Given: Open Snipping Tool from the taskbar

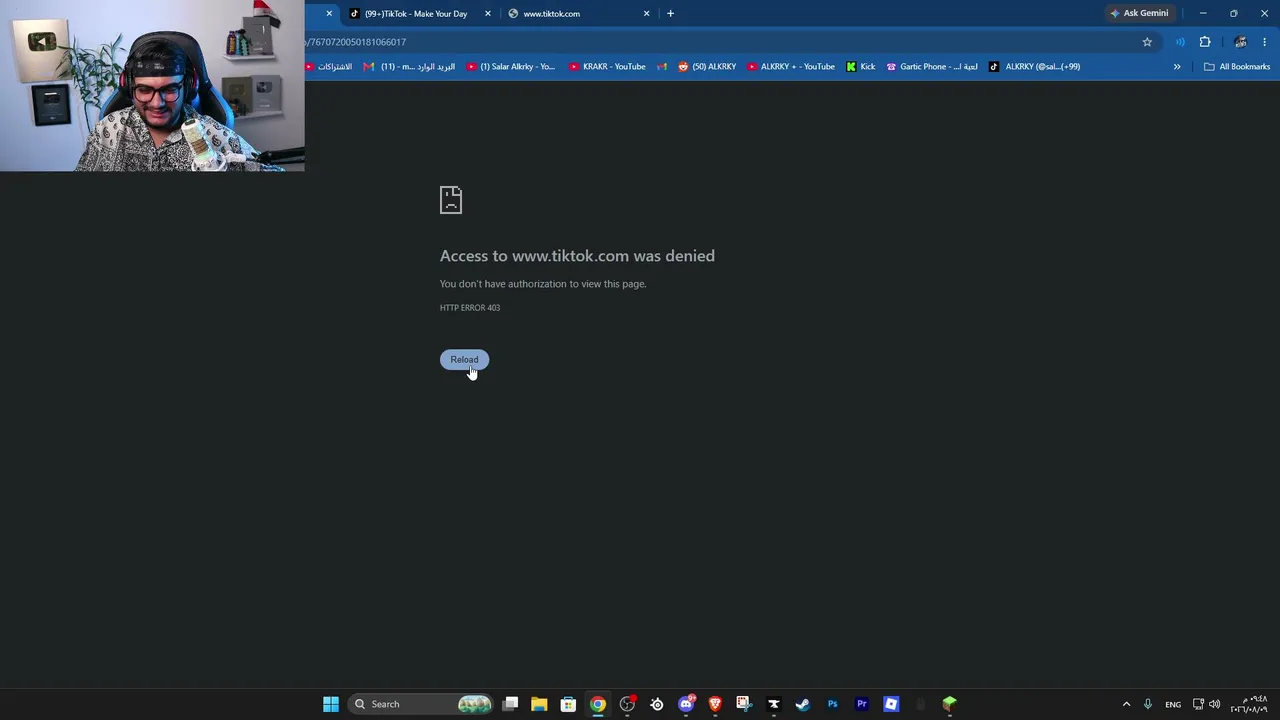Looking at the screenshot, I should coord(743,704).
